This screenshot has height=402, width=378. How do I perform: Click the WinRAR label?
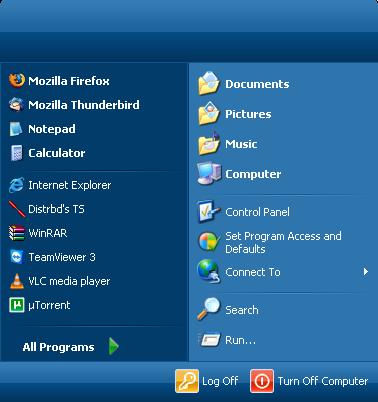[x=48, y=233]
